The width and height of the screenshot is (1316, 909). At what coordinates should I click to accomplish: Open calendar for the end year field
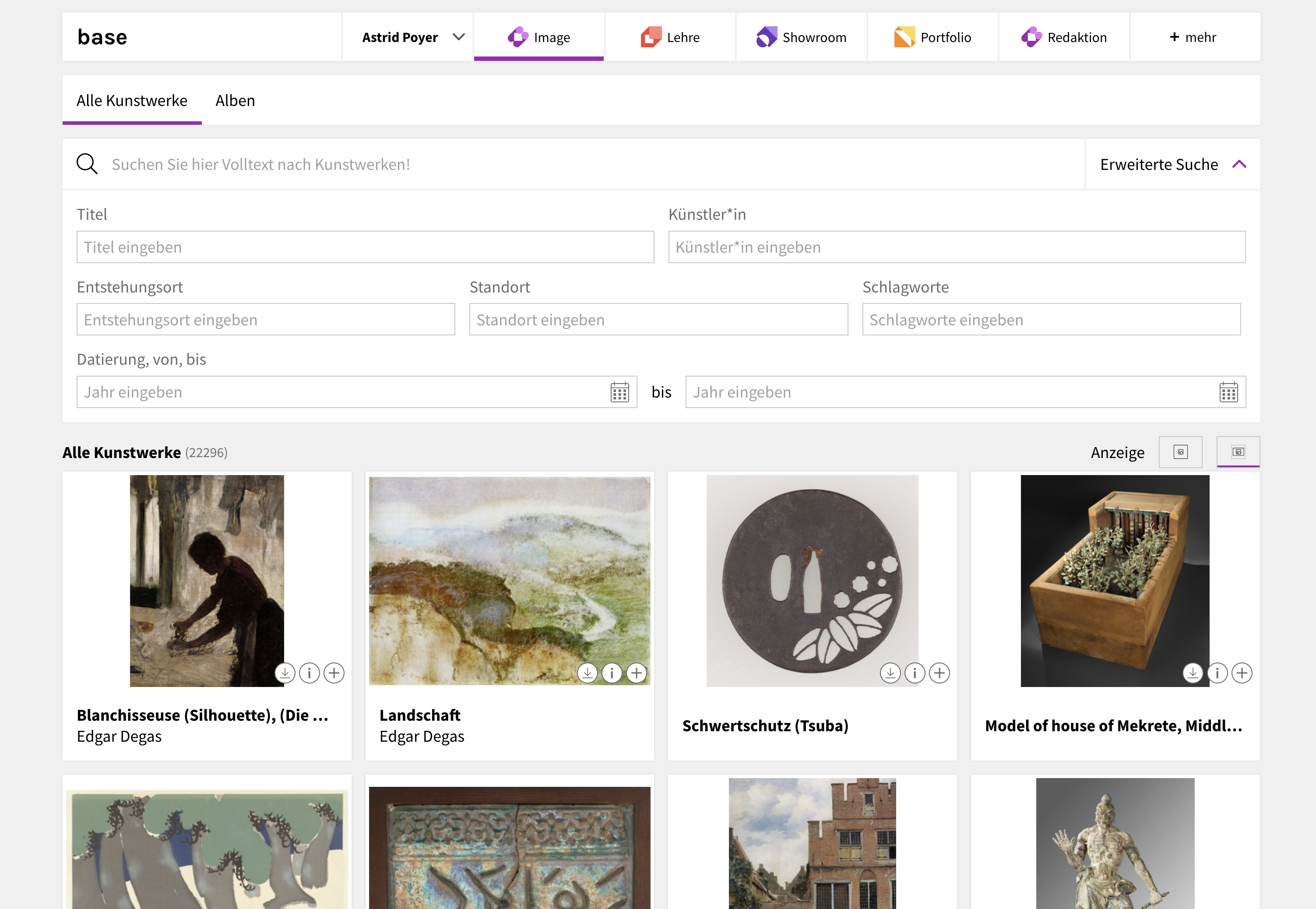[x=1228, y=392]
